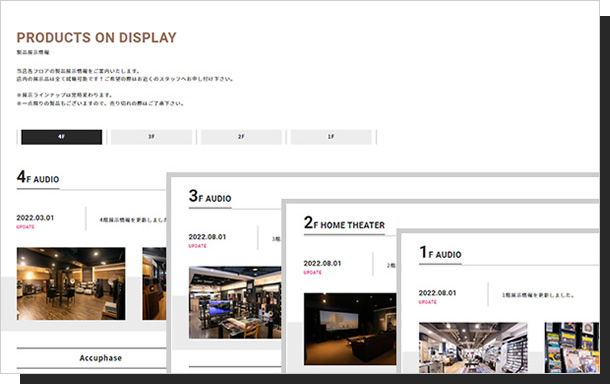Click the 1F AUDIO section heading

[440, 252]
